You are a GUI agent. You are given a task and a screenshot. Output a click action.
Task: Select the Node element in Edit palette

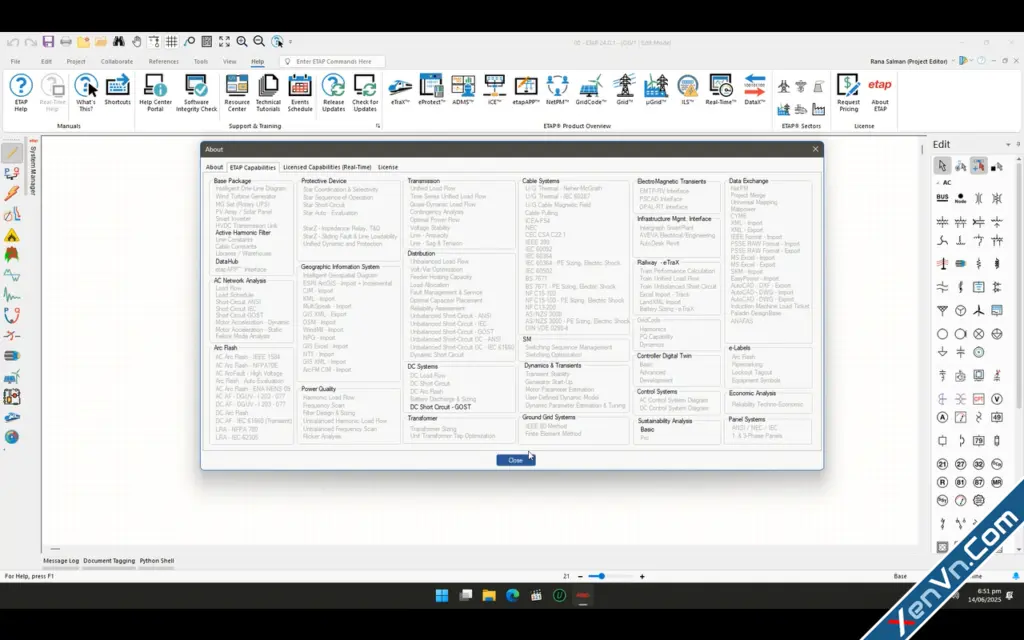click(x=960, y=198)
